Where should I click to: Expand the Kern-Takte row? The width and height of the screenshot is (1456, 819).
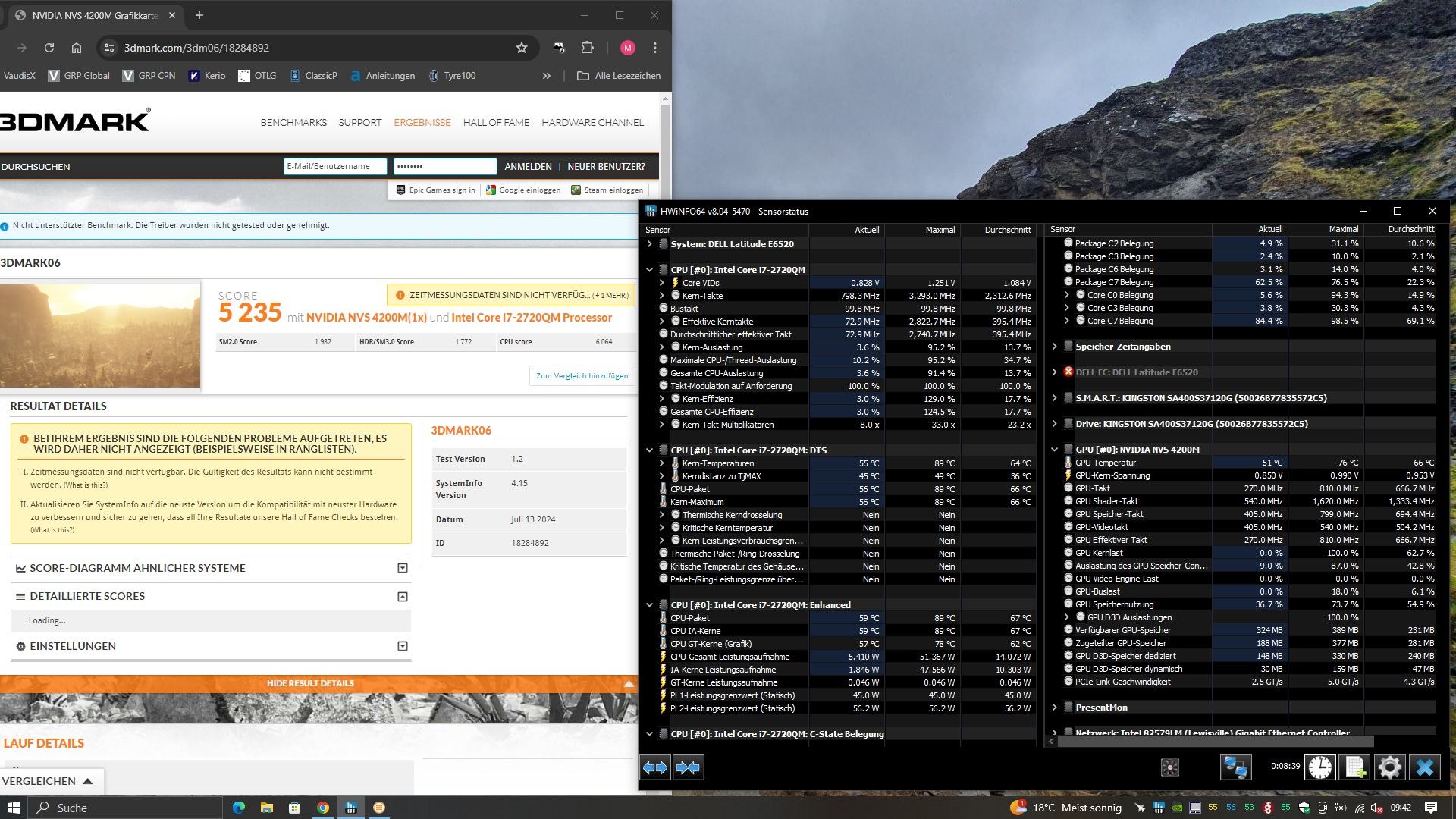(661, 296)
